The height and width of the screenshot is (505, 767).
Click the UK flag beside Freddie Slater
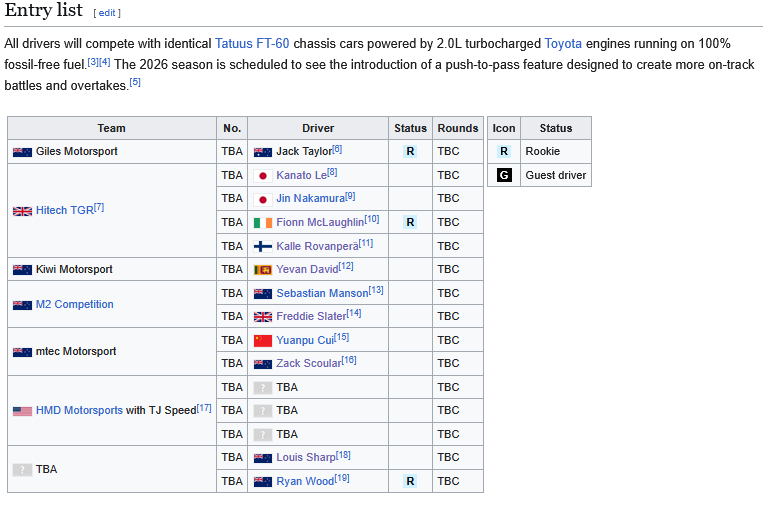pos(263,317)
